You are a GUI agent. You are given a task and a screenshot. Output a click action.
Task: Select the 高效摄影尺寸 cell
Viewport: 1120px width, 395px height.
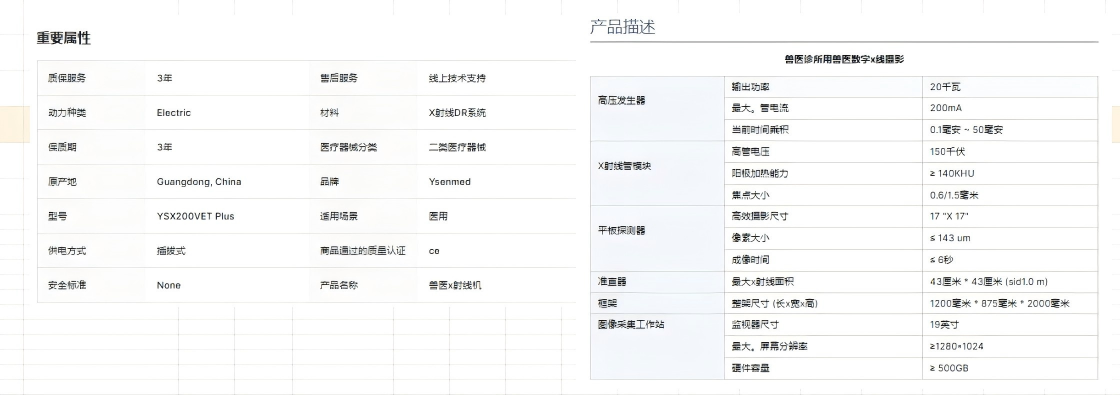[824, 216]
